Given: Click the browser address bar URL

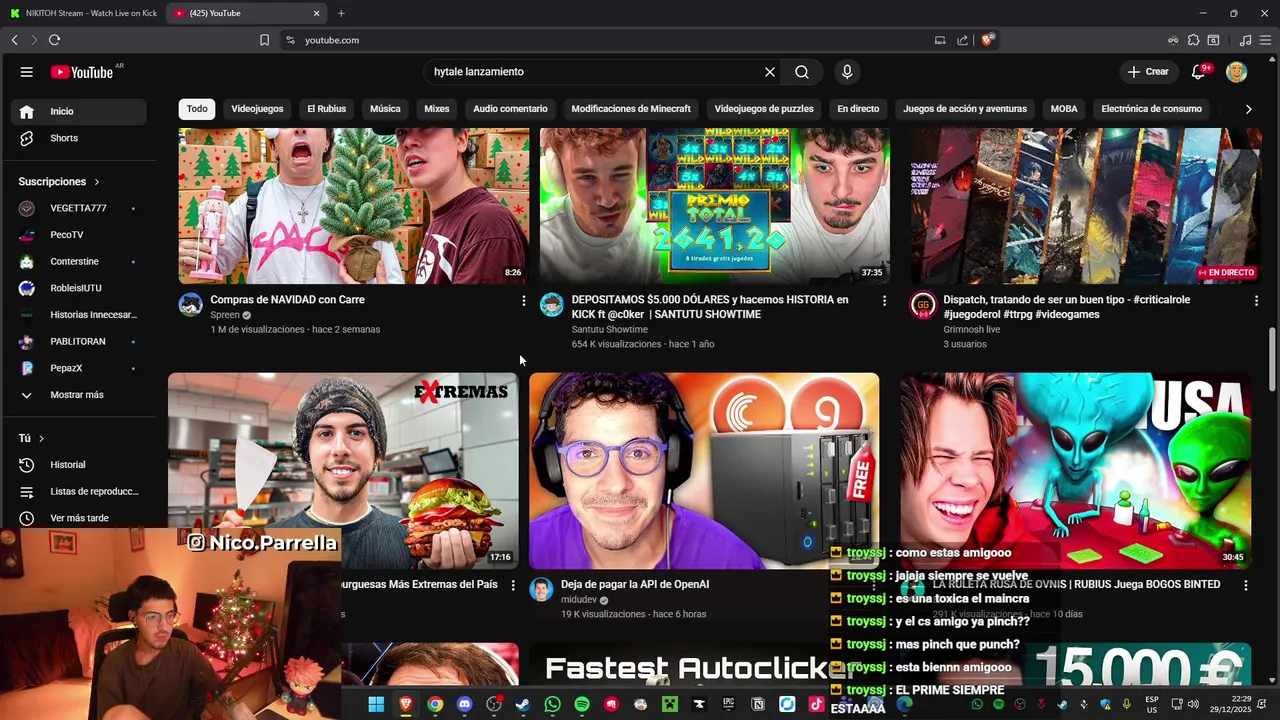Looking at the screenshot, I should pos(332,40).
